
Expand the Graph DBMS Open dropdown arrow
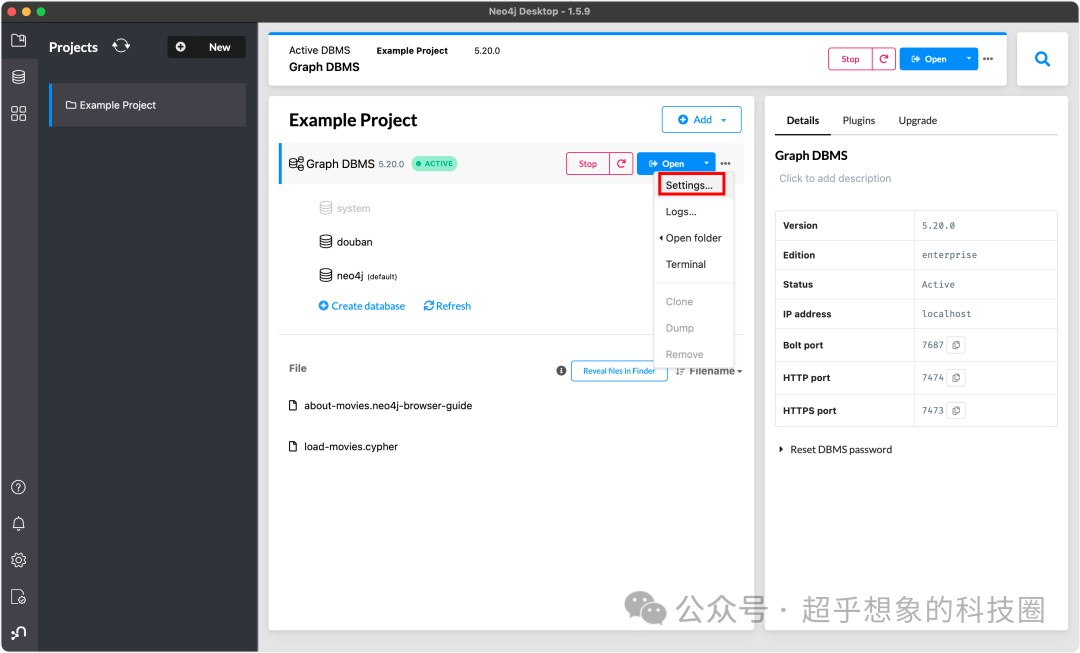tap(706, 164)
